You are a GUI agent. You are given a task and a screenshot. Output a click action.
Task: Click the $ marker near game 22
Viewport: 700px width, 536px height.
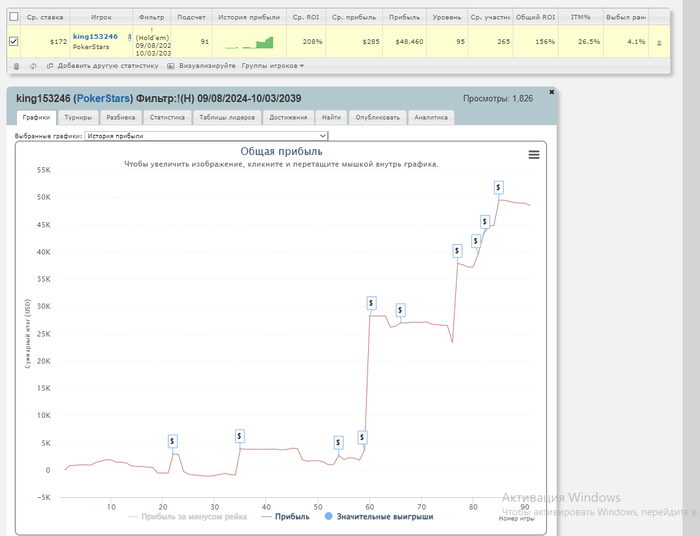click(x=172, y=440)
